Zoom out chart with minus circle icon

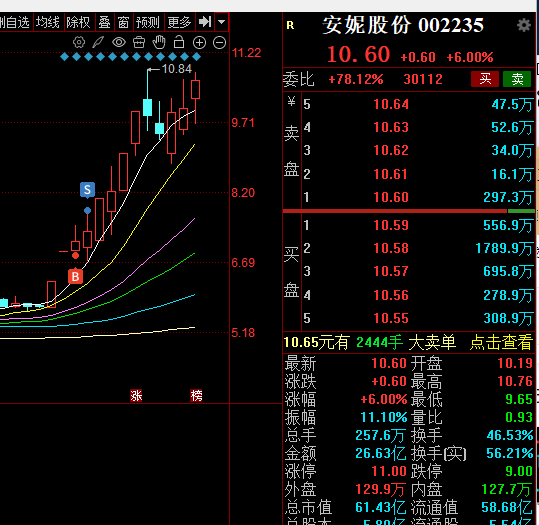click(x=219, y=42)
